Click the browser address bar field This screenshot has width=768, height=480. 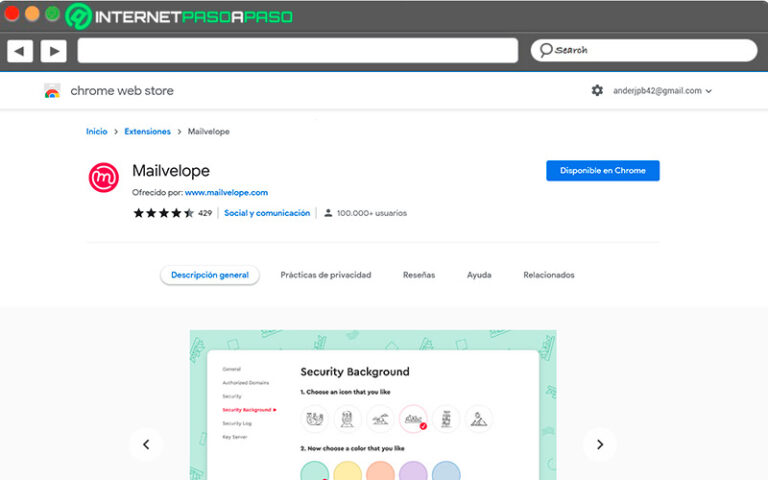(297, 50)
